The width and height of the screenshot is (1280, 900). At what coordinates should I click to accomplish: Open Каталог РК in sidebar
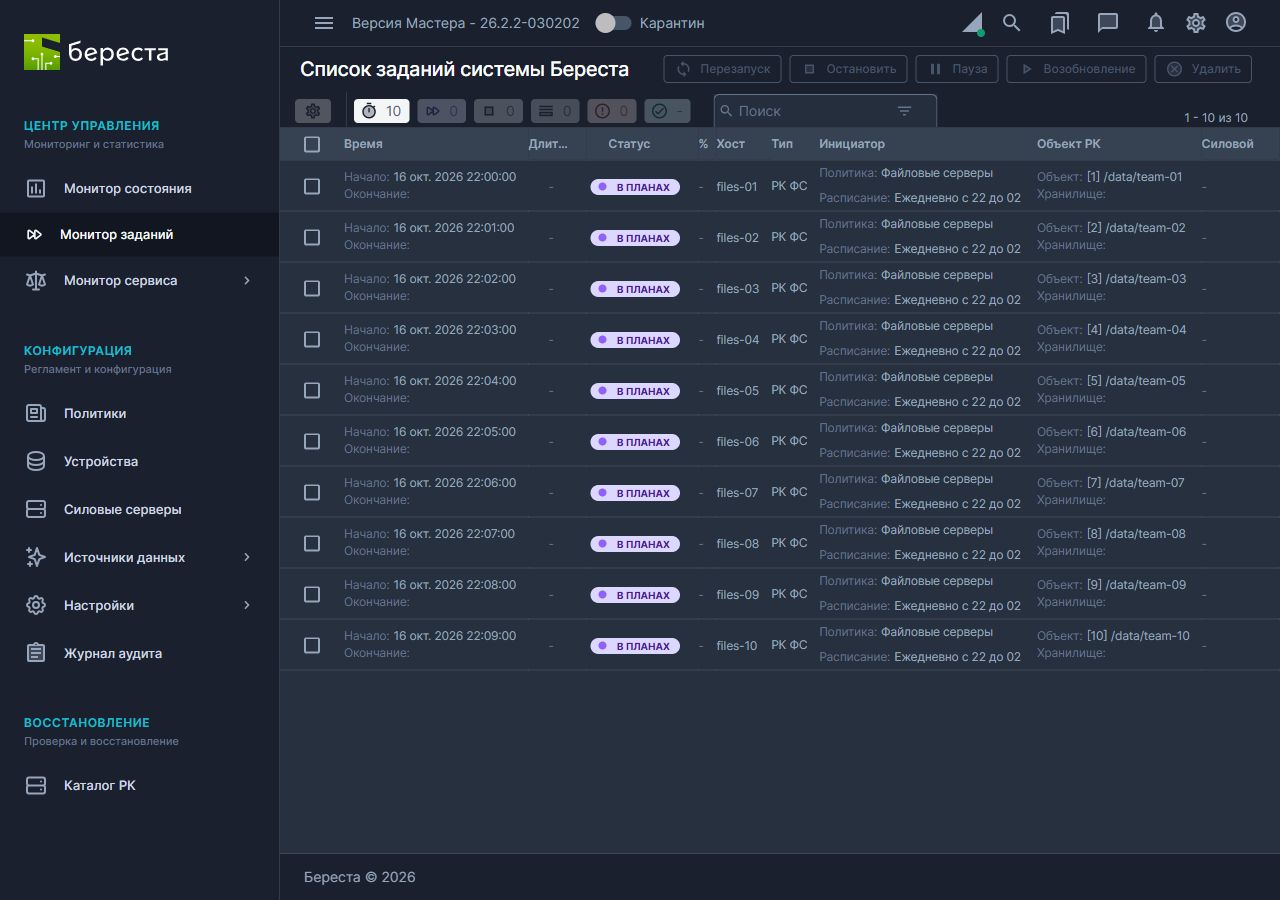pos(139,785)
